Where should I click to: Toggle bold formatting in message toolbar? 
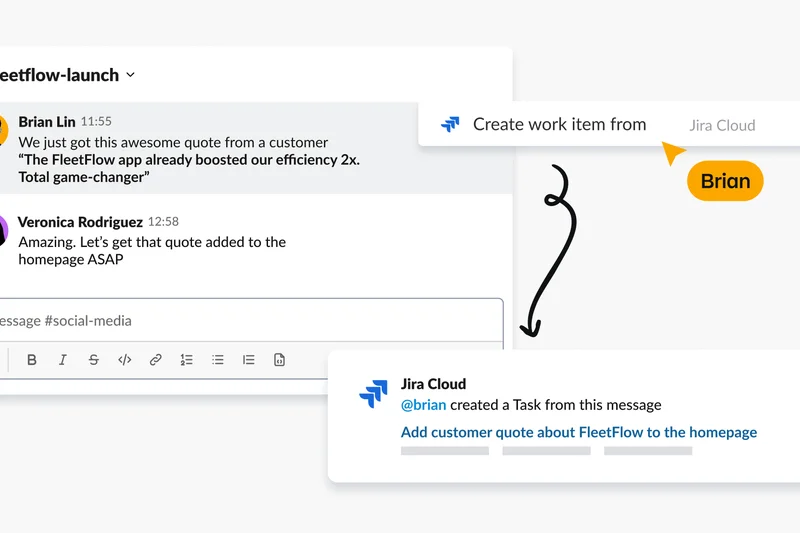(x=32, y=360)
